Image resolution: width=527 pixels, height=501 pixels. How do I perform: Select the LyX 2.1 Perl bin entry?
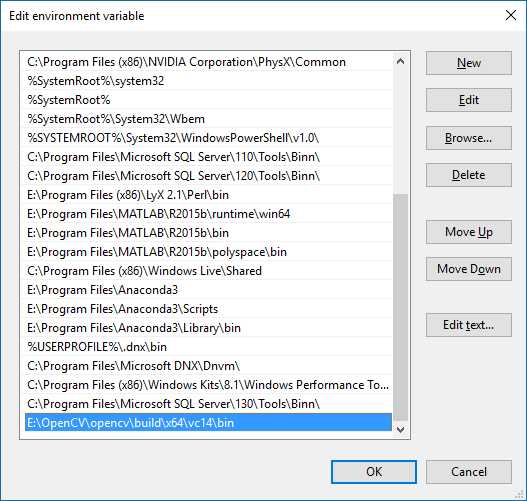coord(208,195)
